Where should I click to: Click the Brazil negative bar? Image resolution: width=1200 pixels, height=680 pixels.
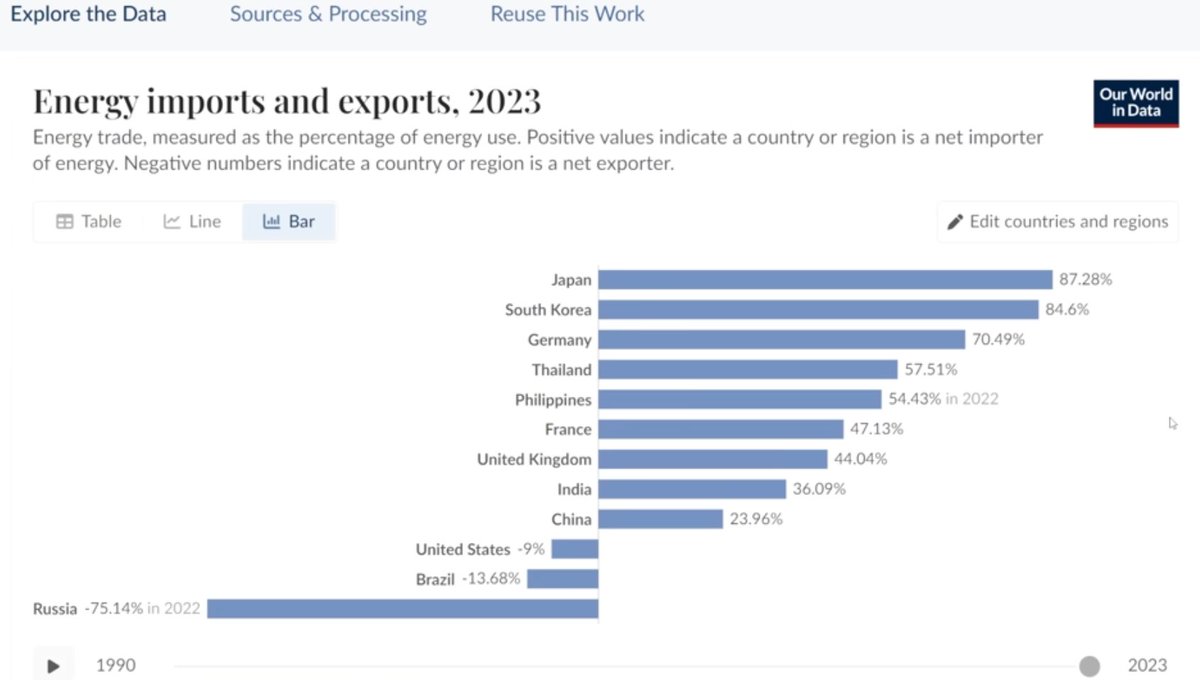click(563, 579)
